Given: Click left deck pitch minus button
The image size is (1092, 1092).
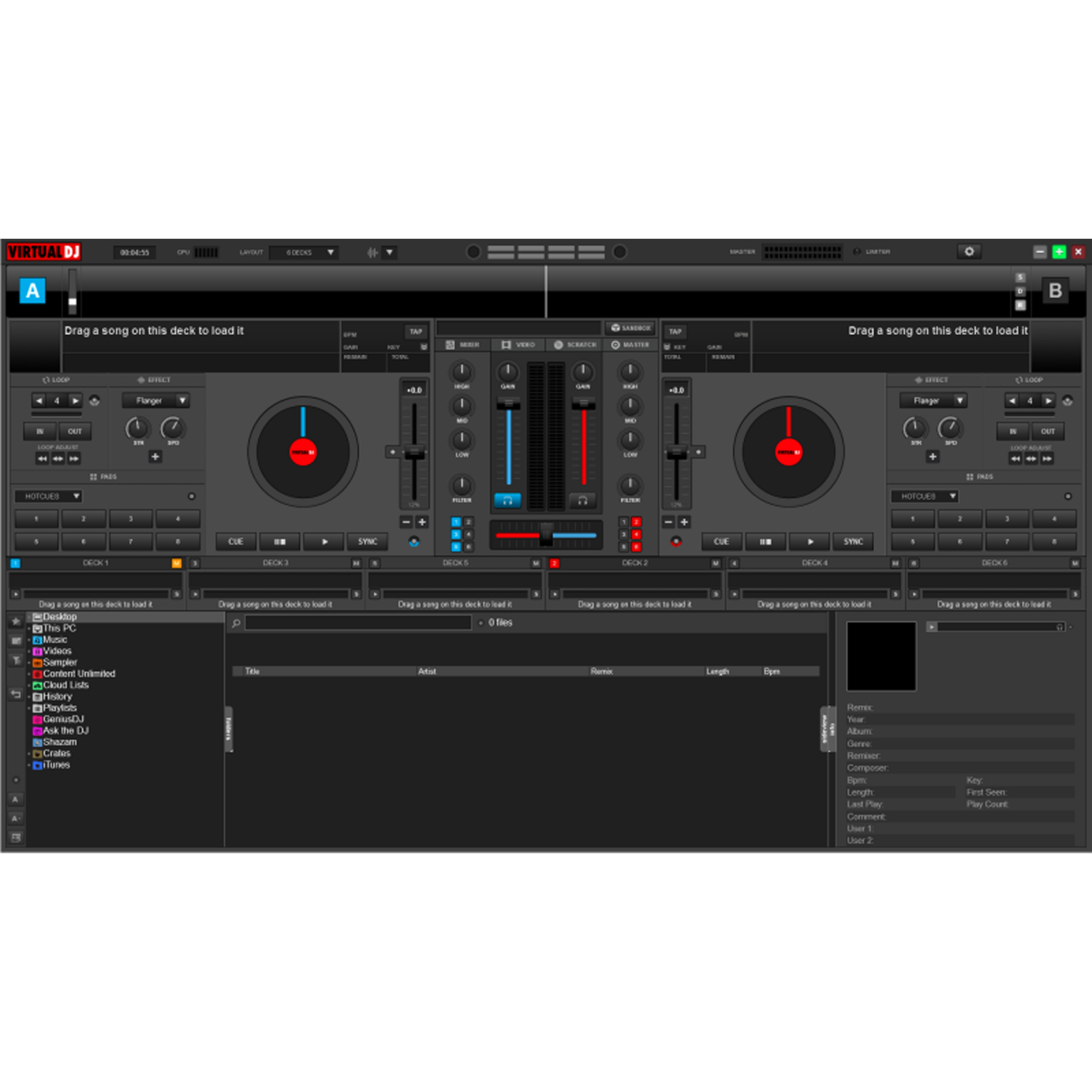Looking at the screenshot, I should click(406, 522).
